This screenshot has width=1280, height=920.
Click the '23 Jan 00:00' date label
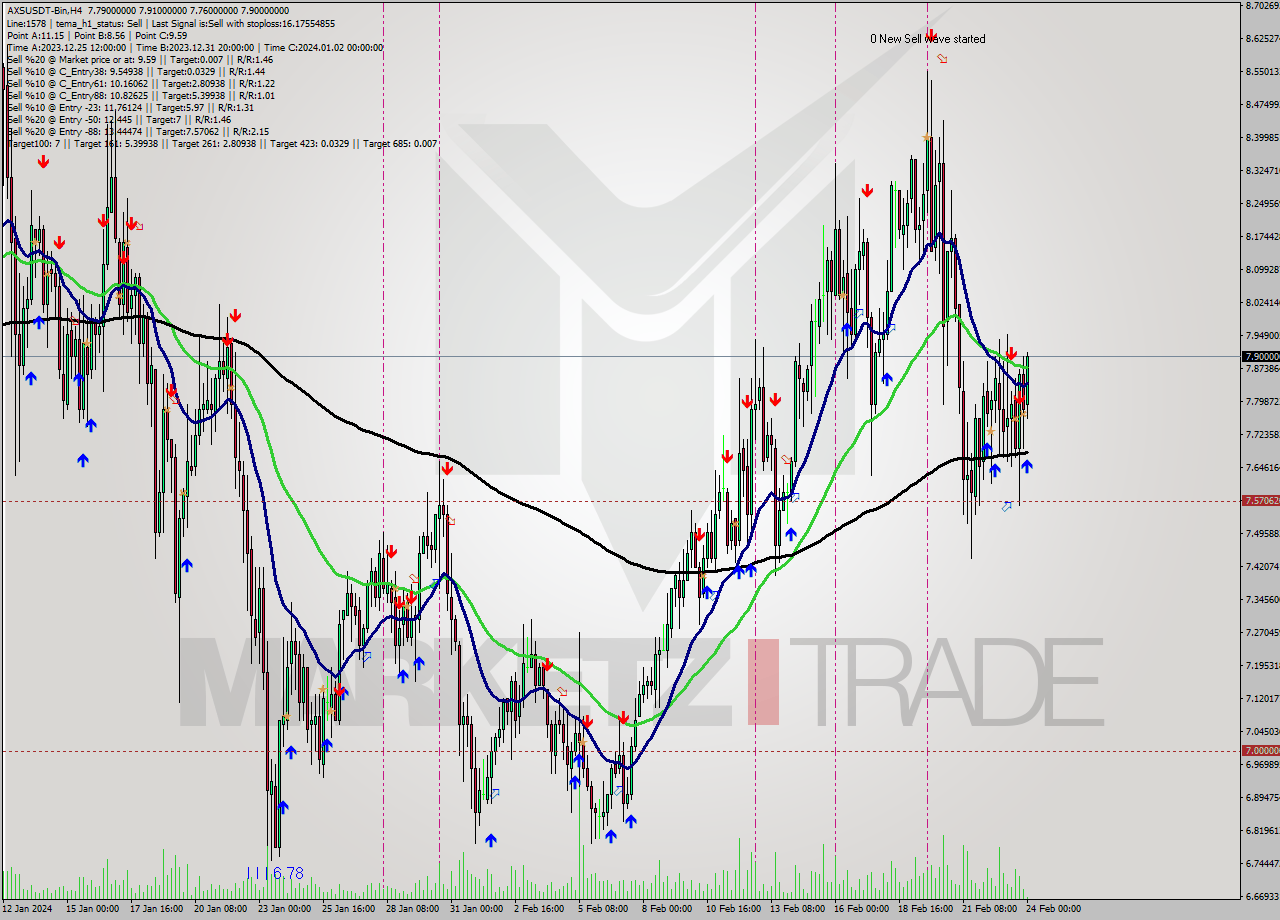pyautogui.click(x=284, y=909)
